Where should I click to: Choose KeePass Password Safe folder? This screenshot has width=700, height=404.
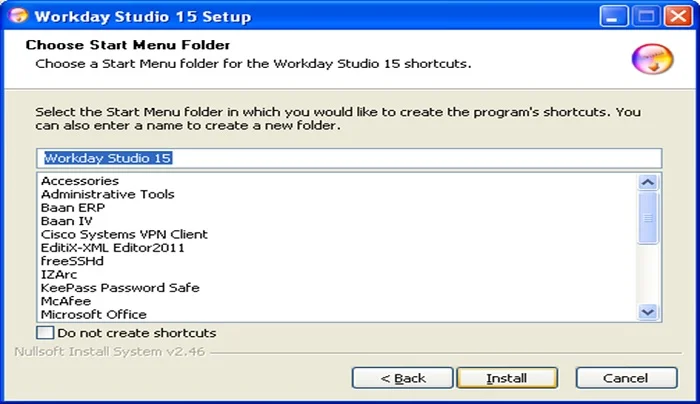point(120,287)
